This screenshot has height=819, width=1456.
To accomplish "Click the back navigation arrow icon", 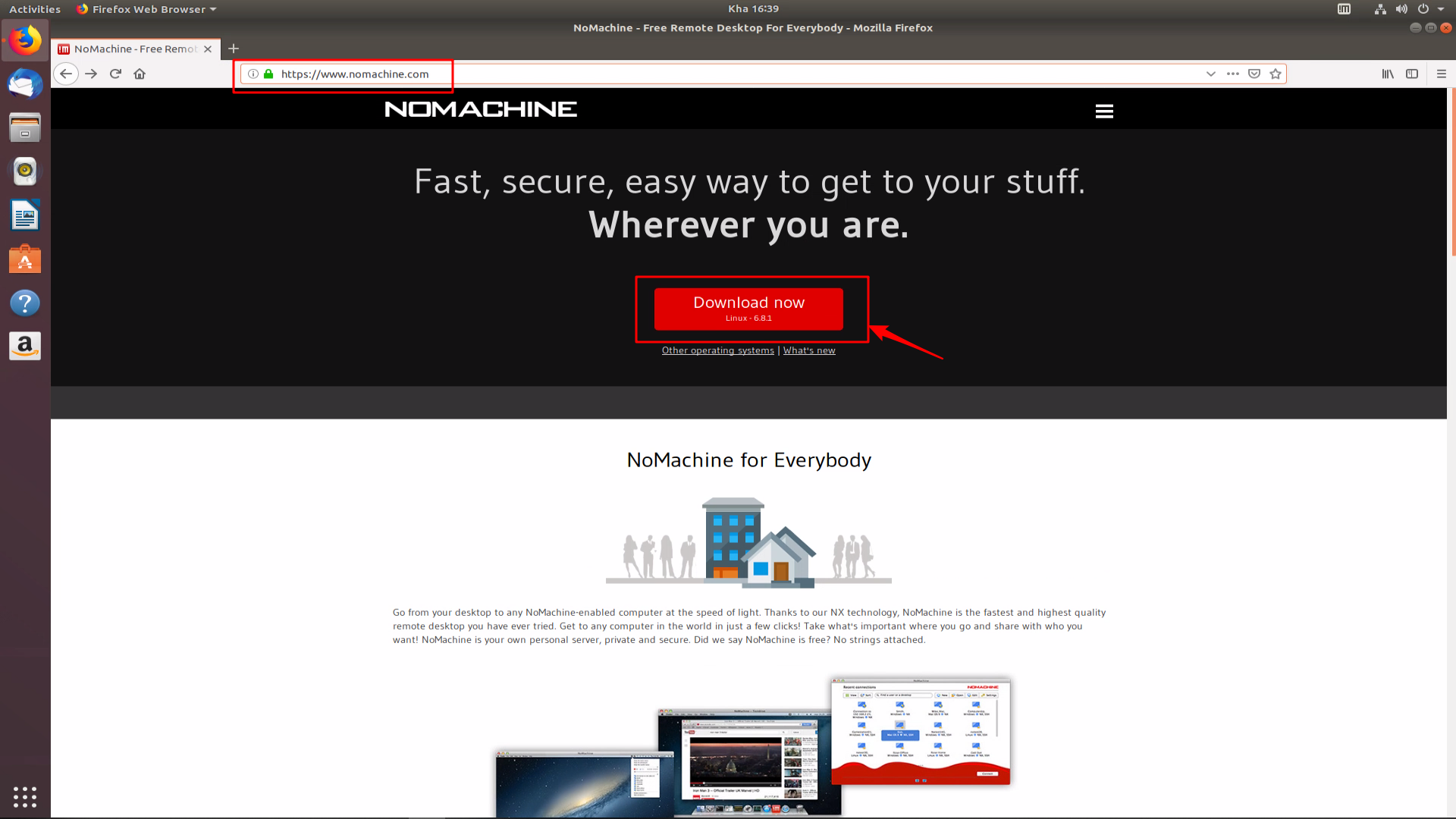I will [67, 73].
